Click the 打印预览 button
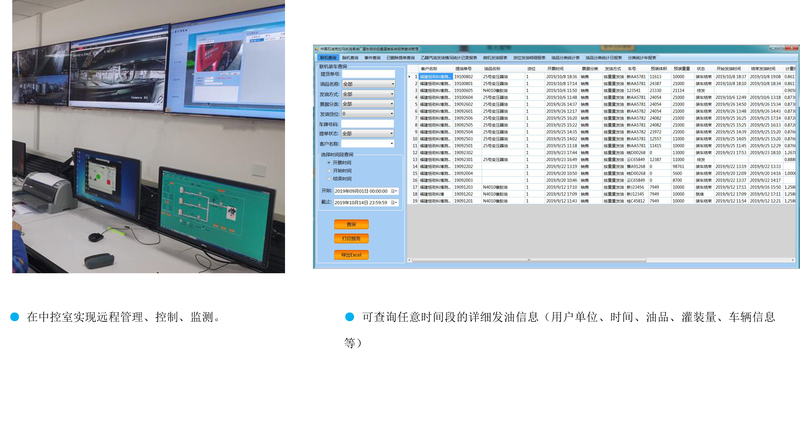This screenshot has height=442, width=800. [x=351, y=238]
